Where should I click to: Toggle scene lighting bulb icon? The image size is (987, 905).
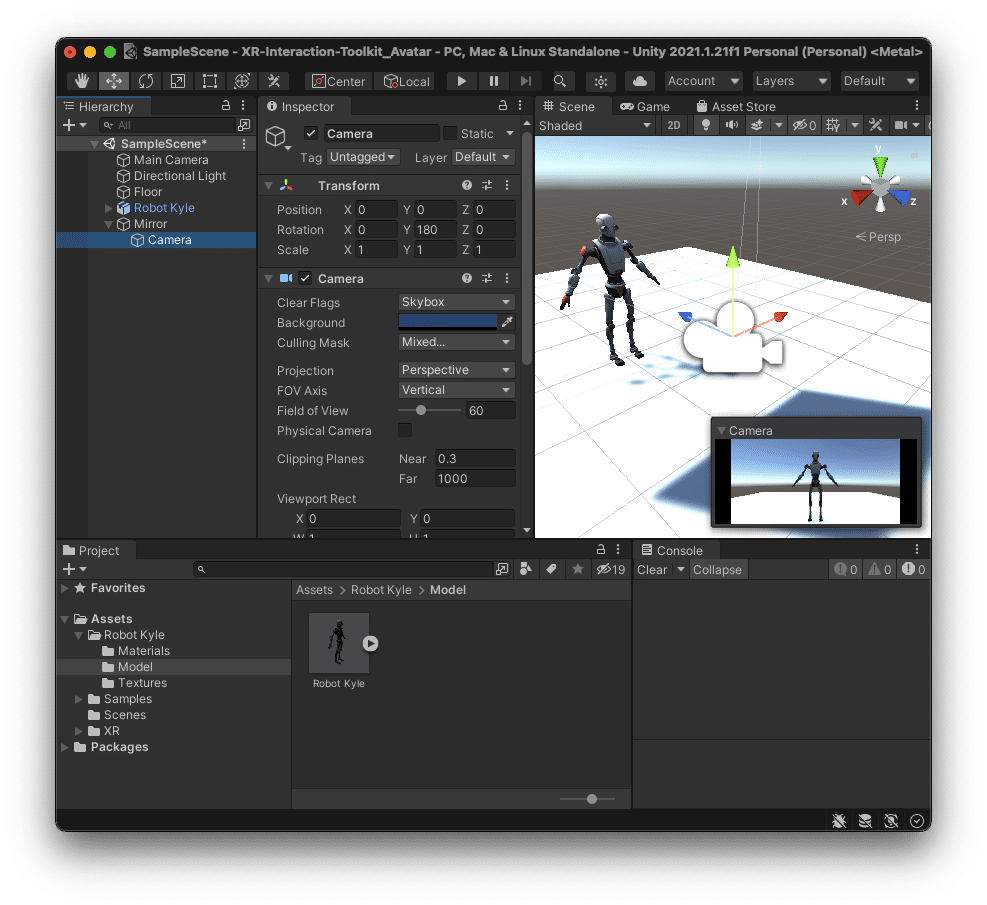[706, 125]
